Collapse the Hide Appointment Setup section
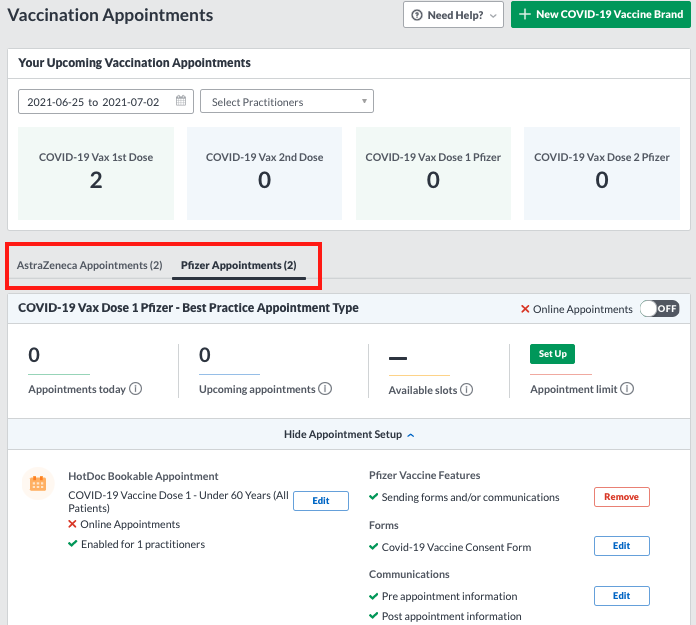The width and height of the screenshot is (696, 625). coord(349,434)
